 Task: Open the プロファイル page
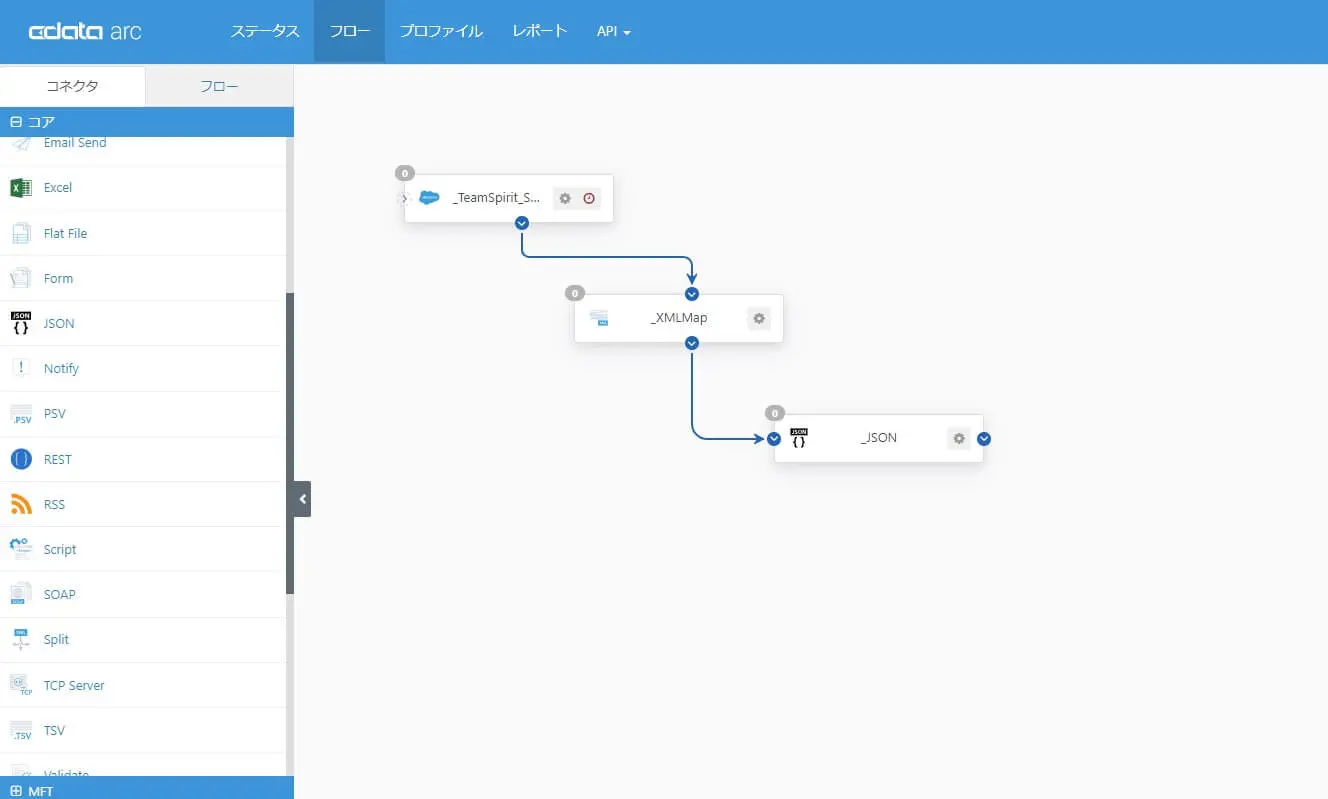click(x=441, y=32)
